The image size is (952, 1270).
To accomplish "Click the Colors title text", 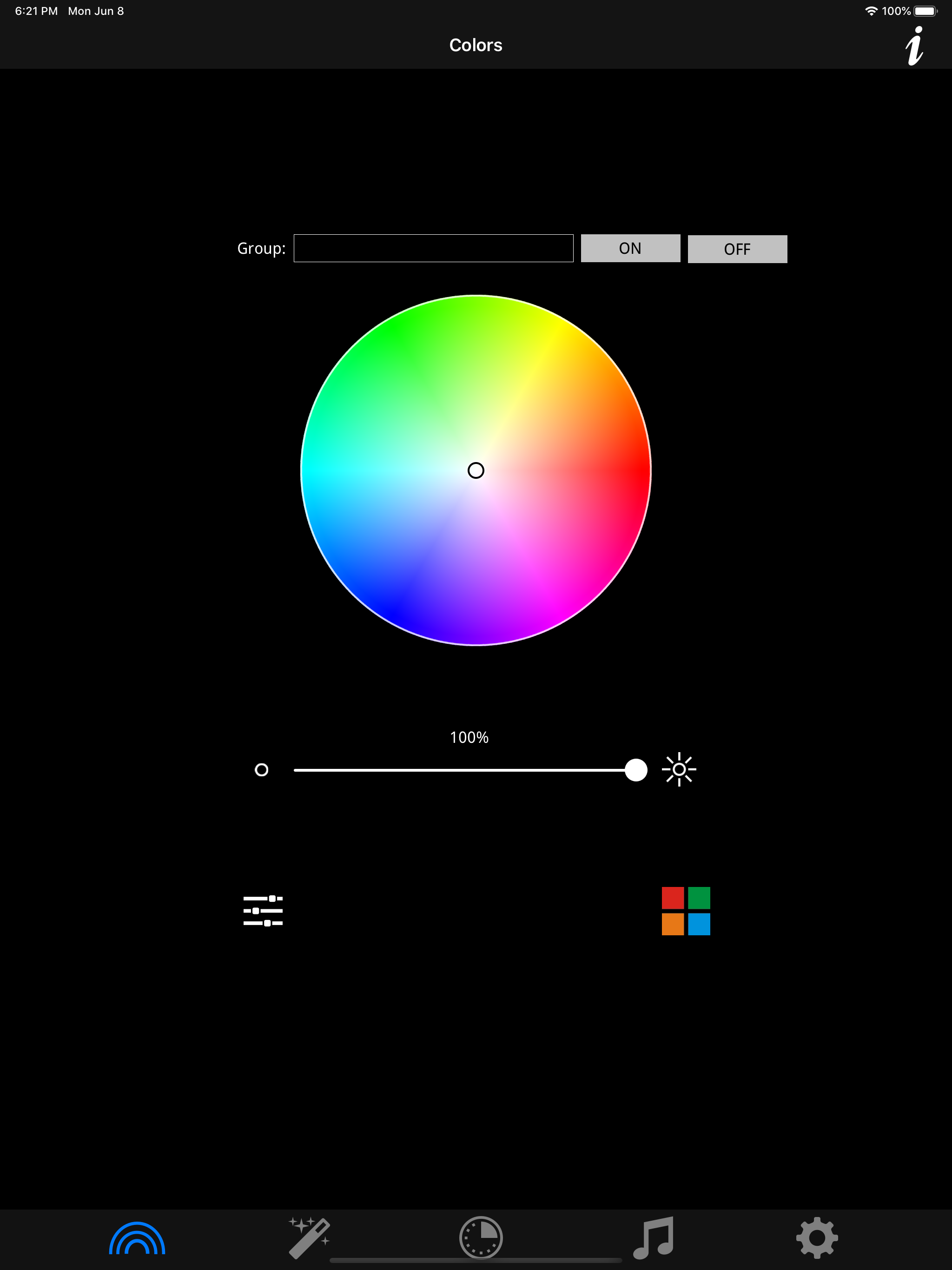I will coord(476,45).
